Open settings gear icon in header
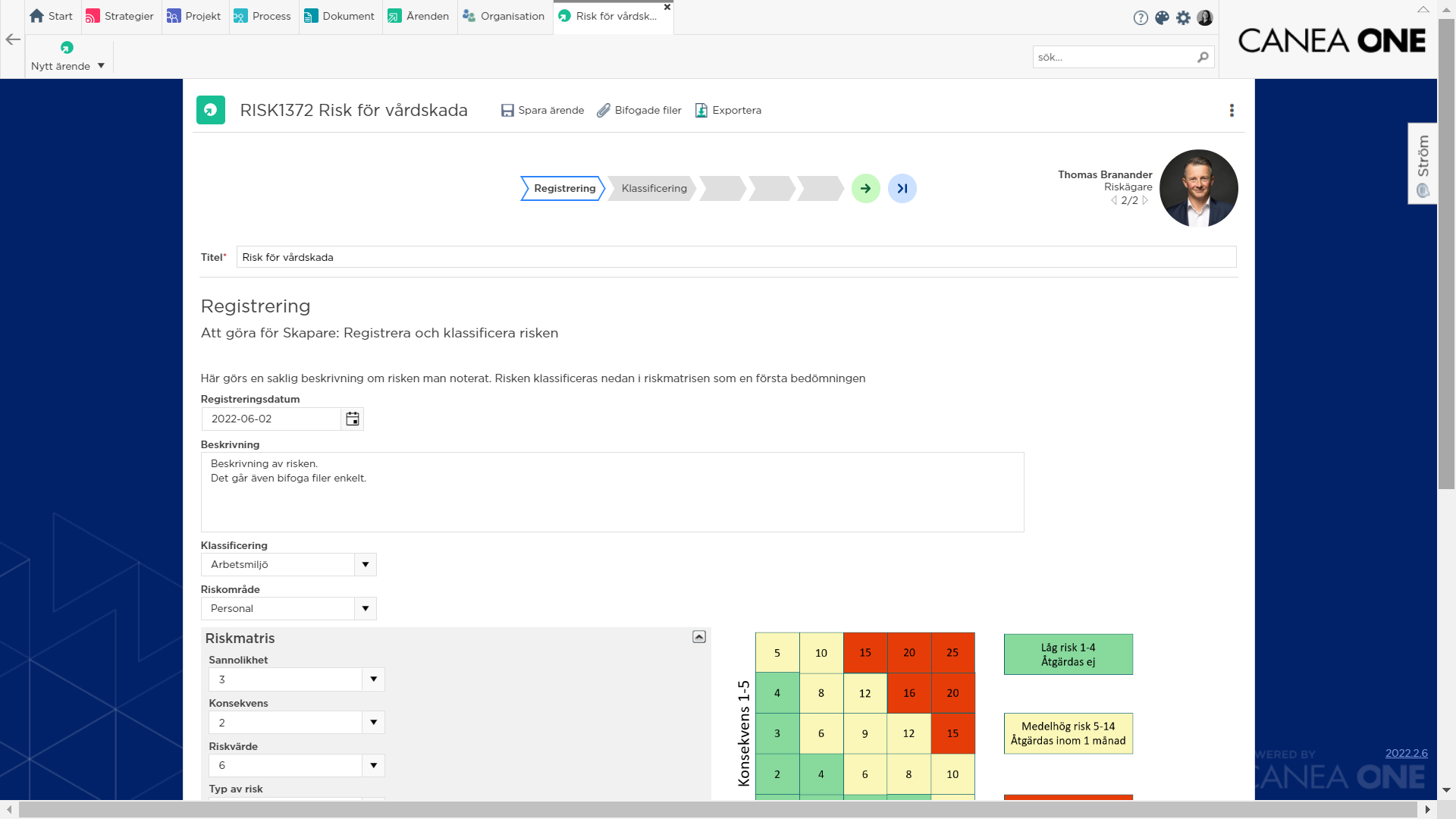This screenshot has height=819, width=1456. (x=1183, y=17)
